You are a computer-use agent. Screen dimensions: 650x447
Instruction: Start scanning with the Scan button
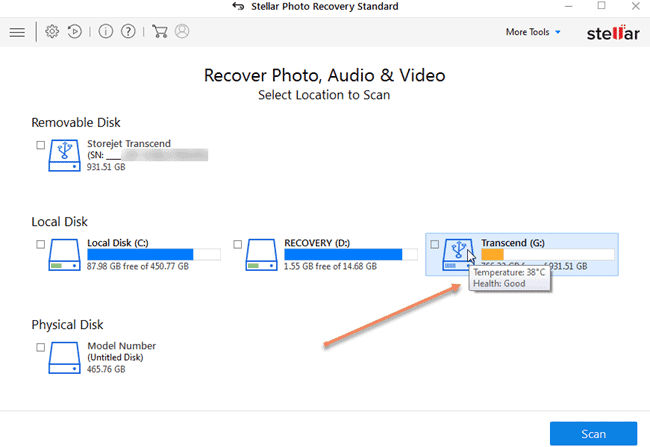[x=593, y=434]
